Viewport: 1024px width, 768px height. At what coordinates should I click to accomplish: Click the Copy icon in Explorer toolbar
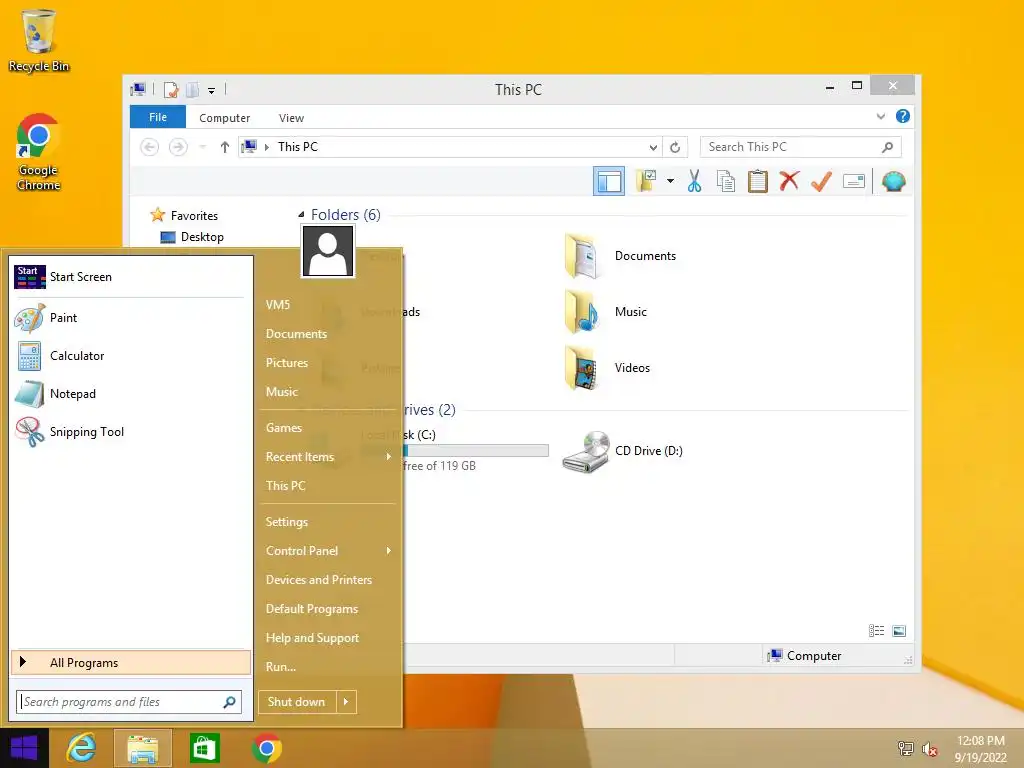click(726, 181)
